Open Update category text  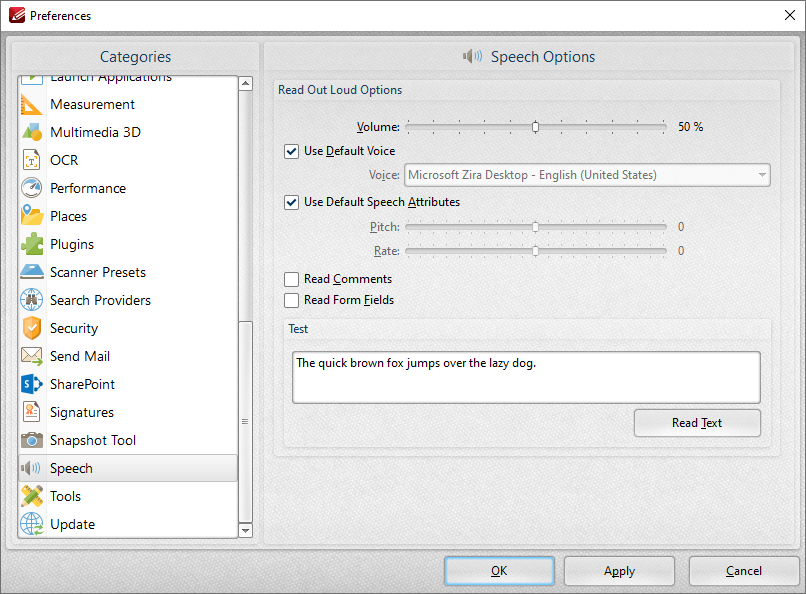click(x=72, y=525)
